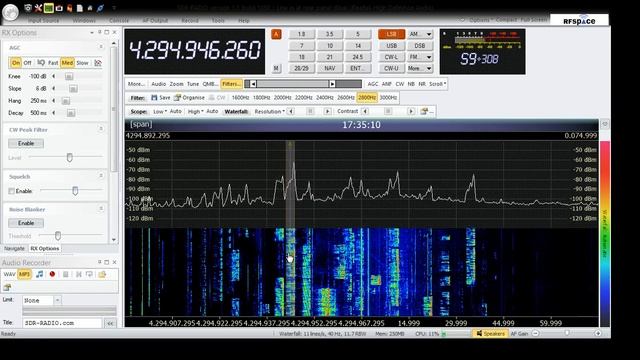
Task: Adjust the Knee slider handle
Action: pos(69,76)
